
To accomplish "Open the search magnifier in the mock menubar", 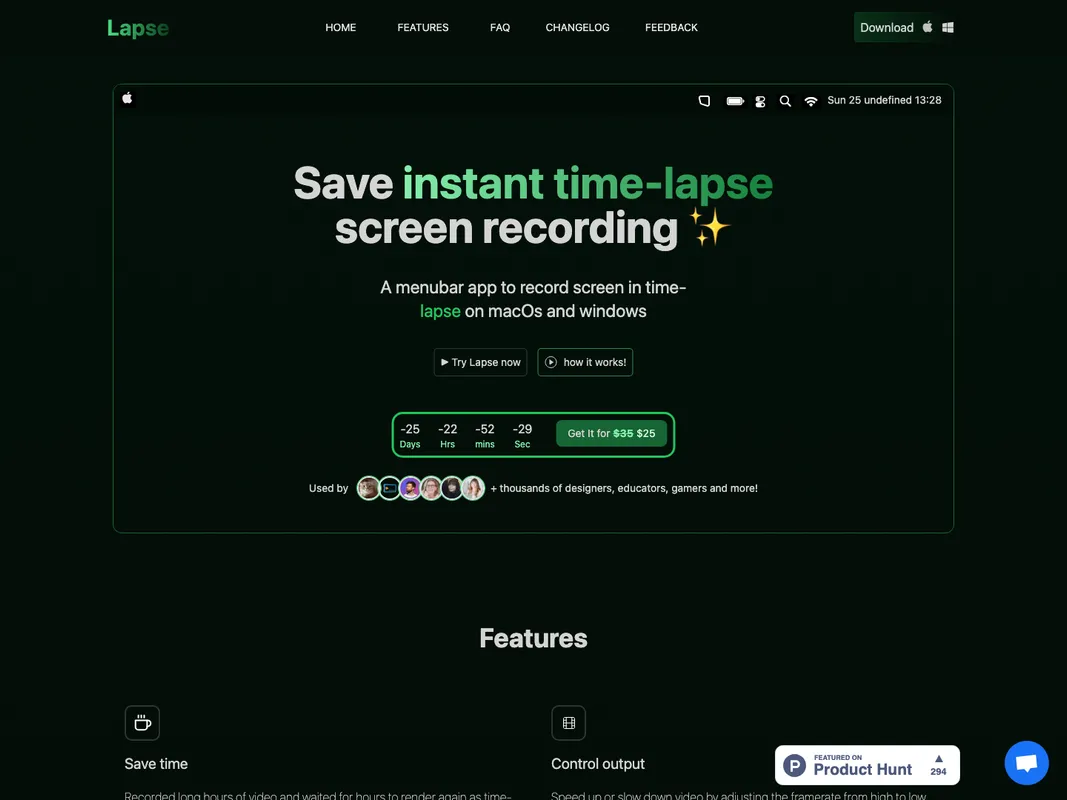I will [785, 101].
